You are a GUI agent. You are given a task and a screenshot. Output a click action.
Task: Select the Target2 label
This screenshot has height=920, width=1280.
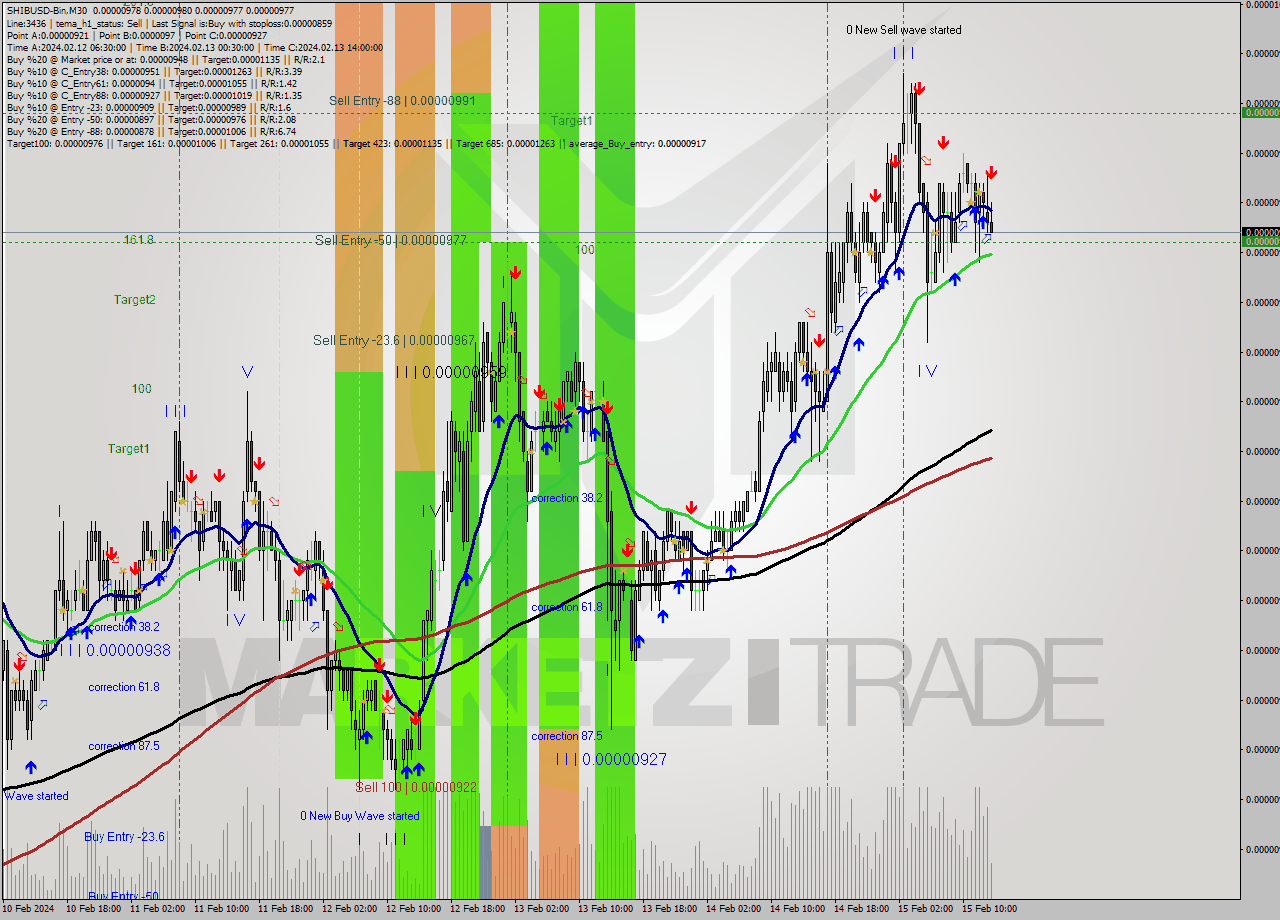(x=134, y=299)
